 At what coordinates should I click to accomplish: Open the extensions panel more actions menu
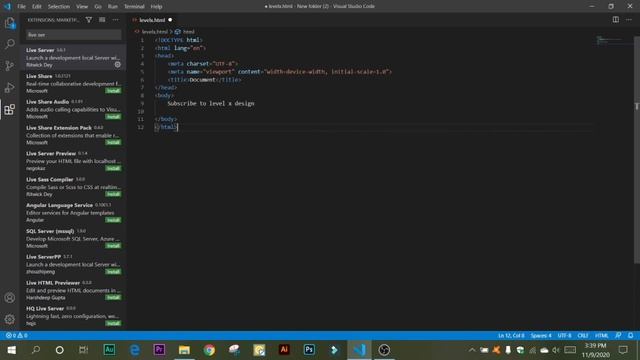(116, 20)
